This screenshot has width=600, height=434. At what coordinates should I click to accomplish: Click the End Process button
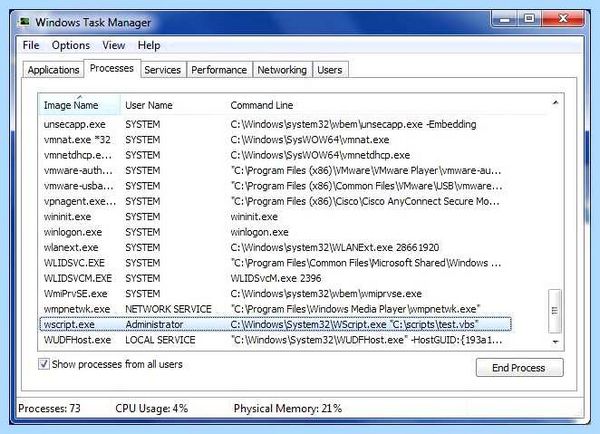519,367
